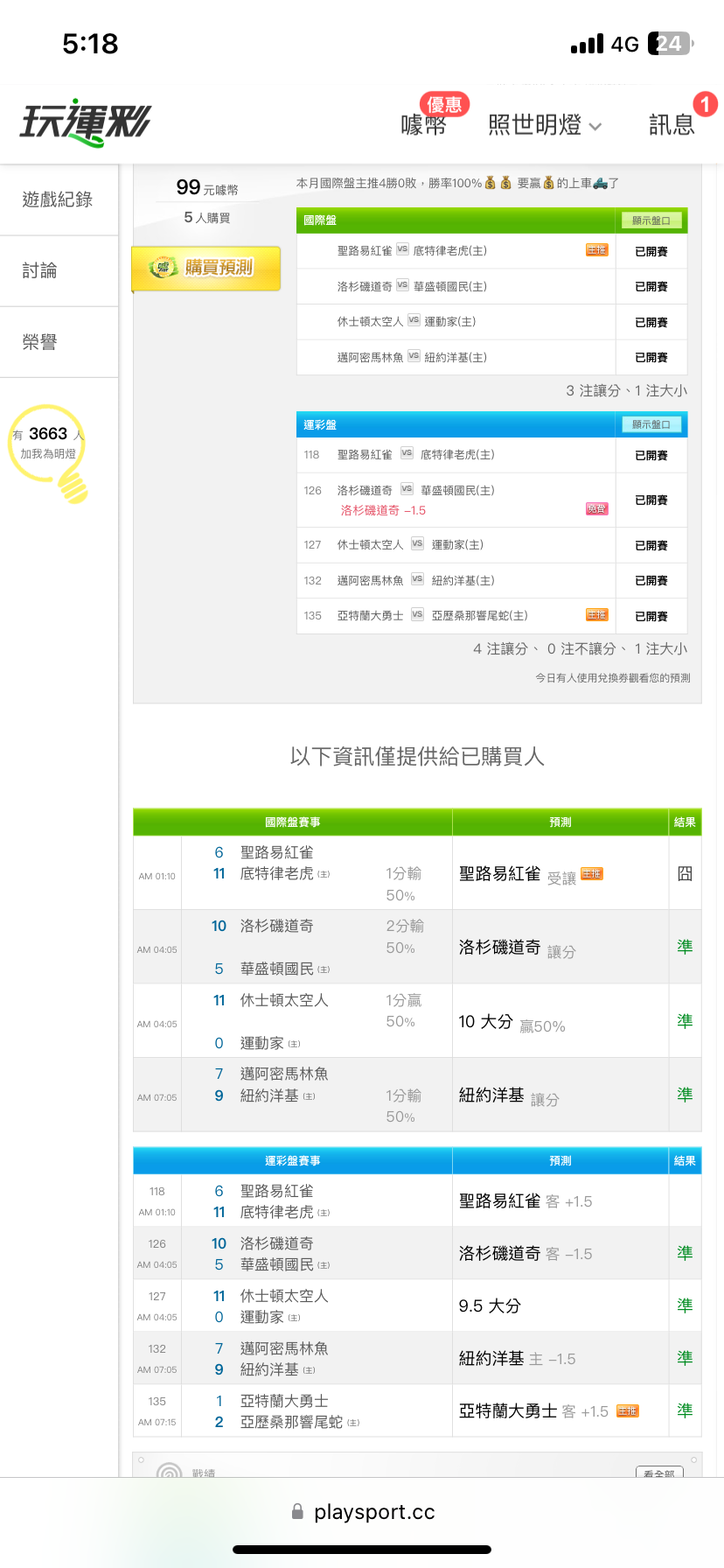Tap the iOS home indicator bar
This screenshot has width=724, height=1568.
click(362, 1550)
